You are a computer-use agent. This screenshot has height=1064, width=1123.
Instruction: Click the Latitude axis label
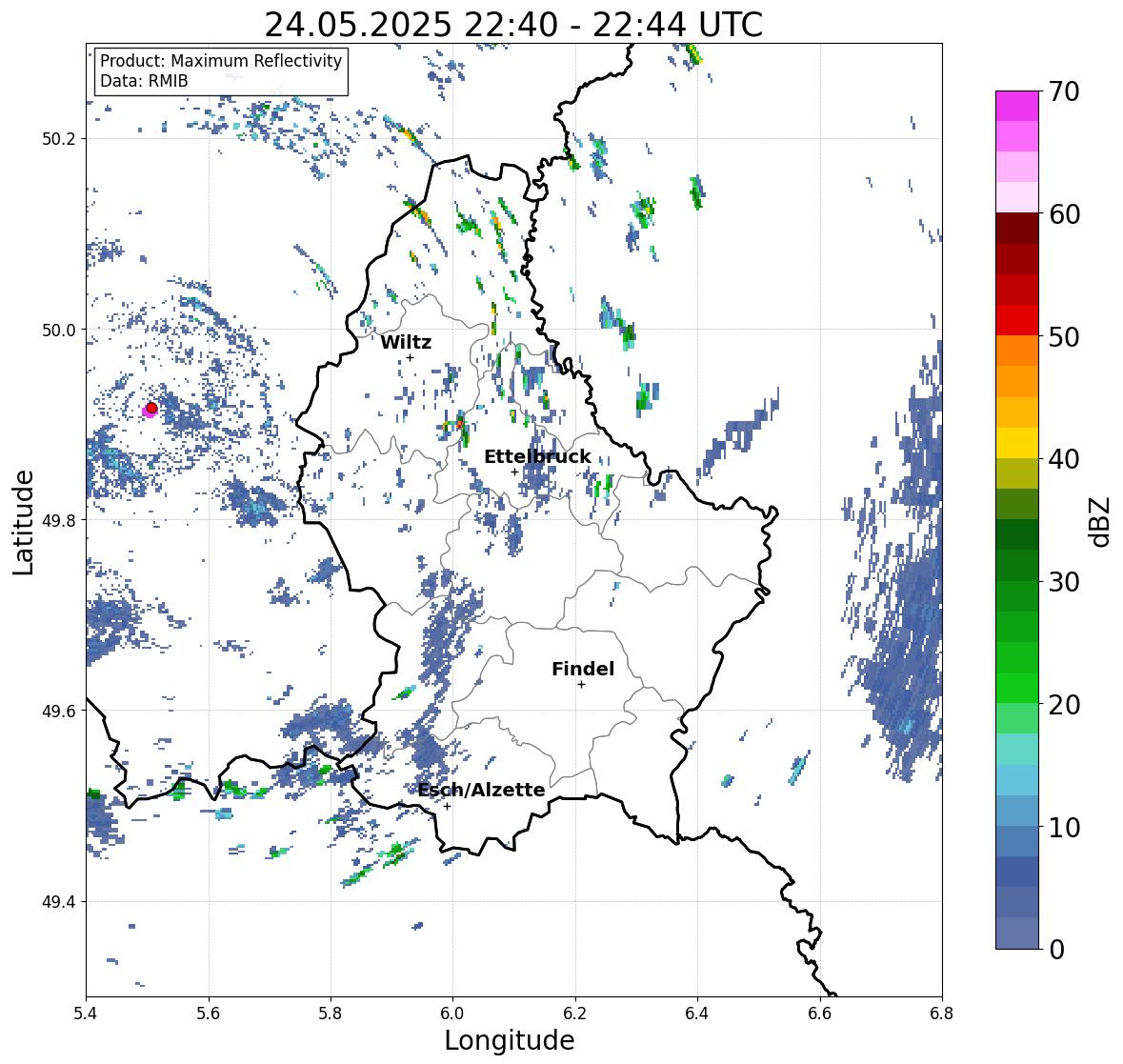point(24,522)
